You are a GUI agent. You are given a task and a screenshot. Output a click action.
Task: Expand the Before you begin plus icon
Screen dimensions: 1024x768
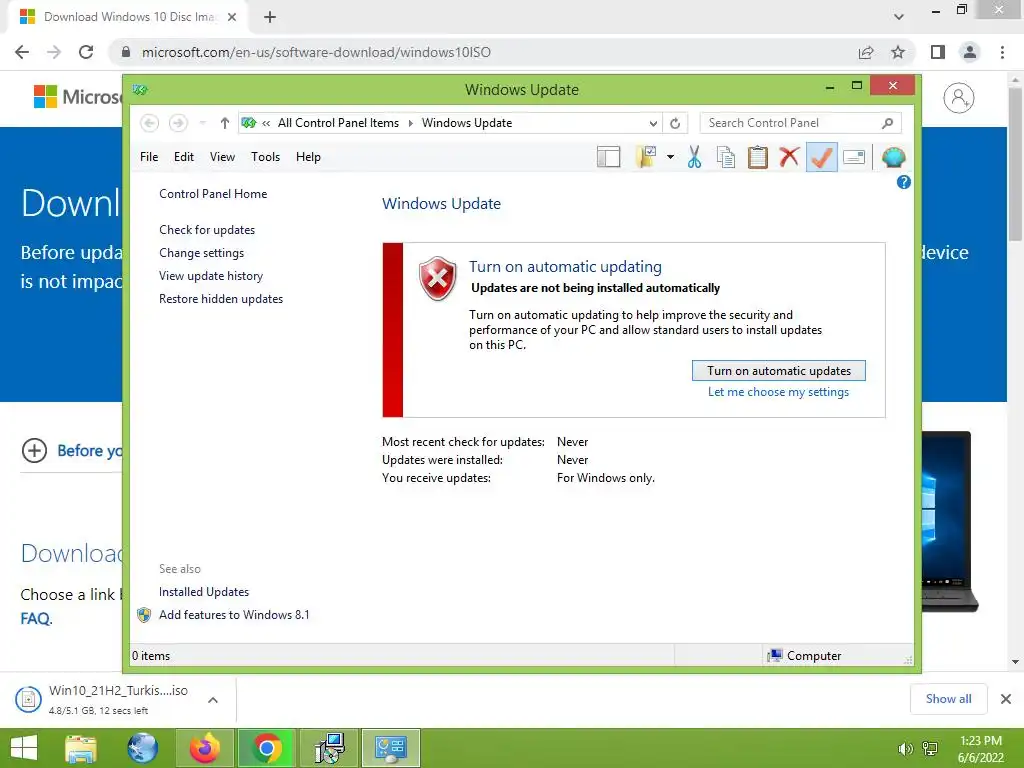click(34, 451)
